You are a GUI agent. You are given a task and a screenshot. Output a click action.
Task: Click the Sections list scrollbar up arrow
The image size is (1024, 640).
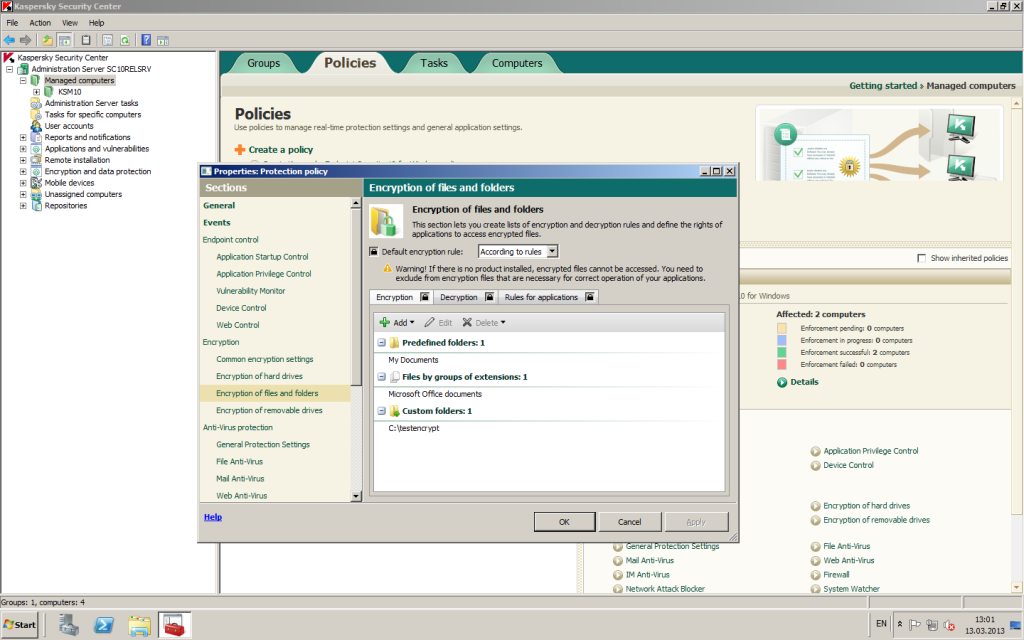pos(356,203)
